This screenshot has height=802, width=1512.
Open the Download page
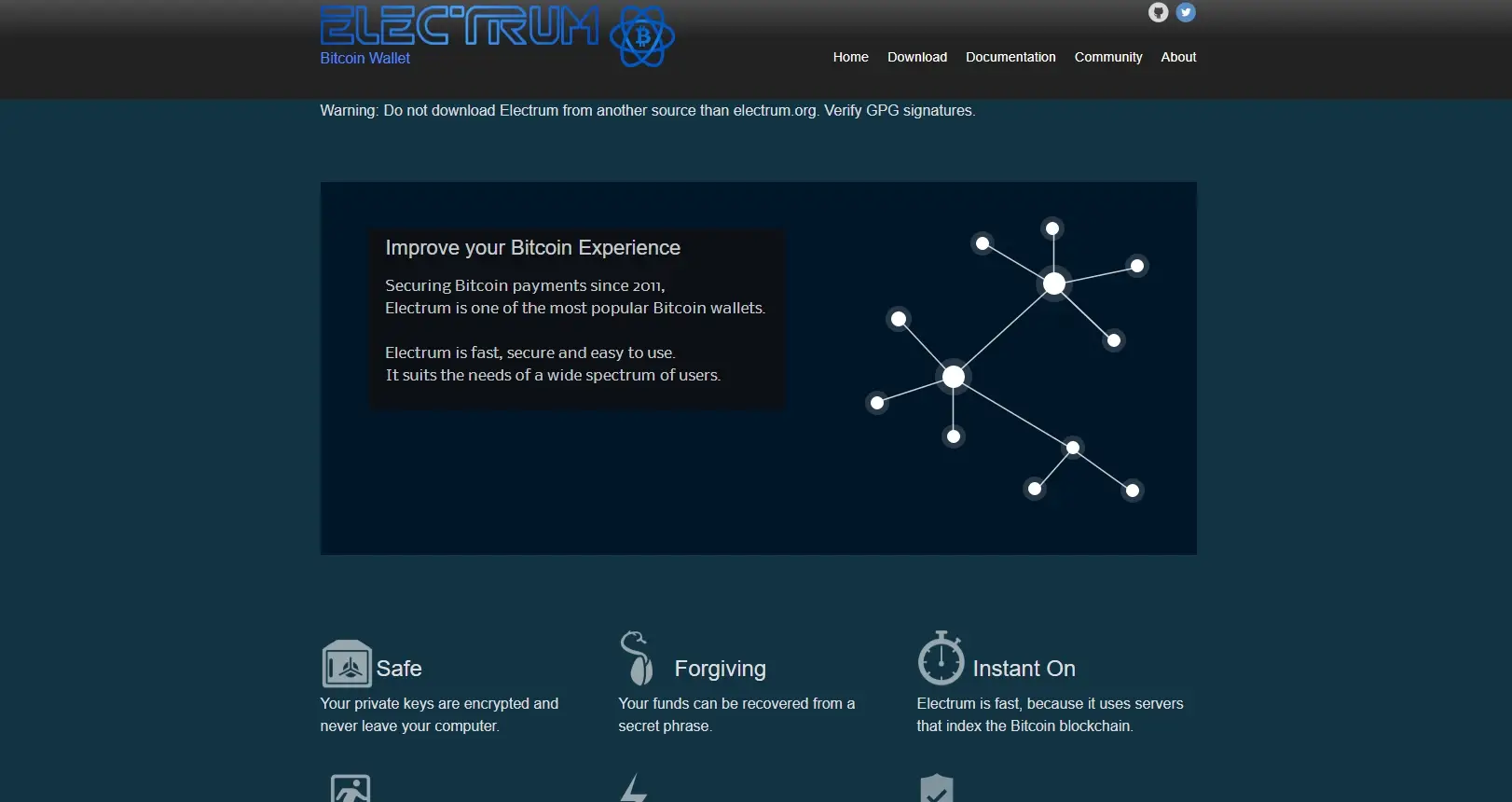917,57
